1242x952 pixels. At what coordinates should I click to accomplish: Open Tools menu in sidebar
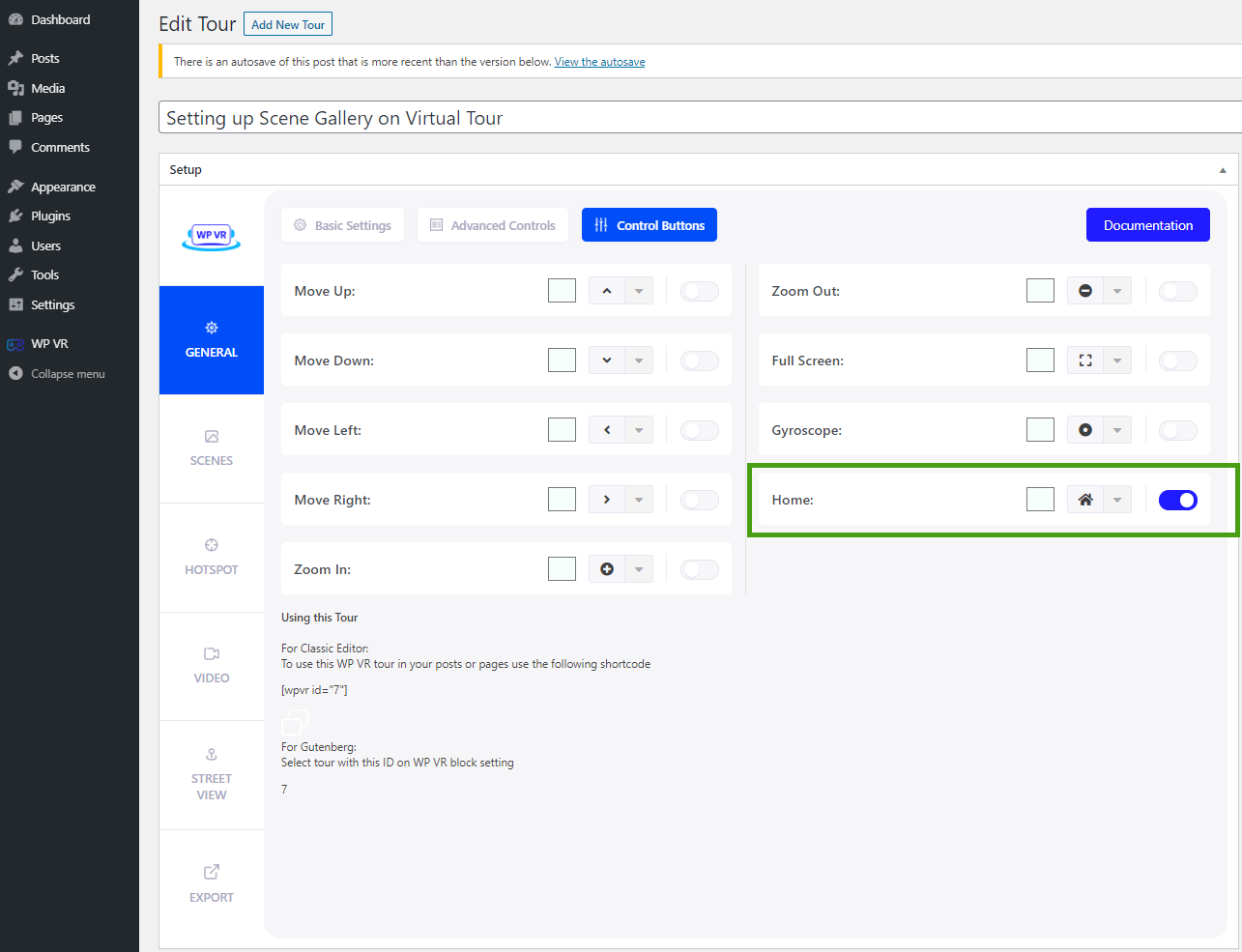(44, 274)
